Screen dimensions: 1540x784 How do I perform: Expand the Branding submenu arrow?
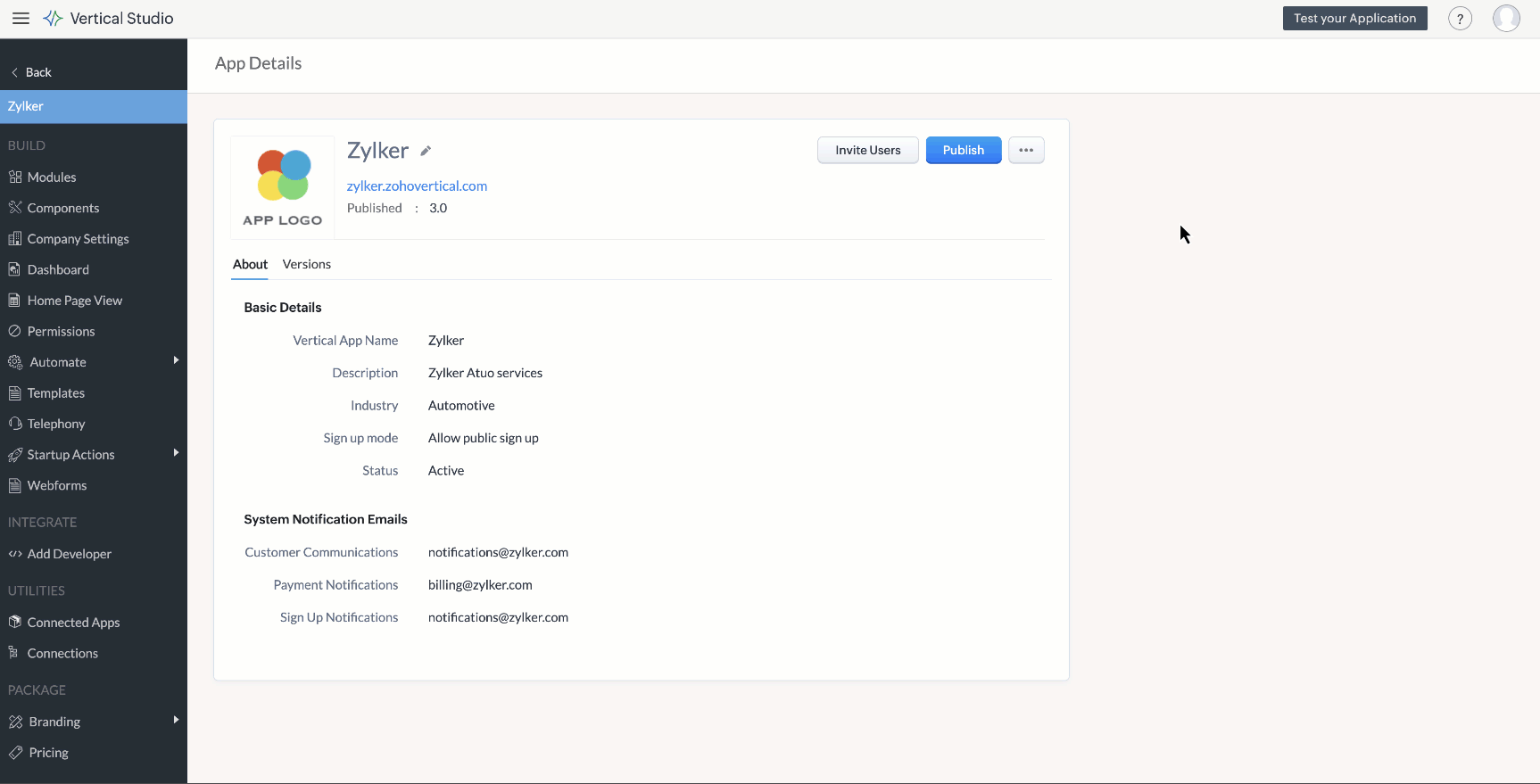point(176,720)
